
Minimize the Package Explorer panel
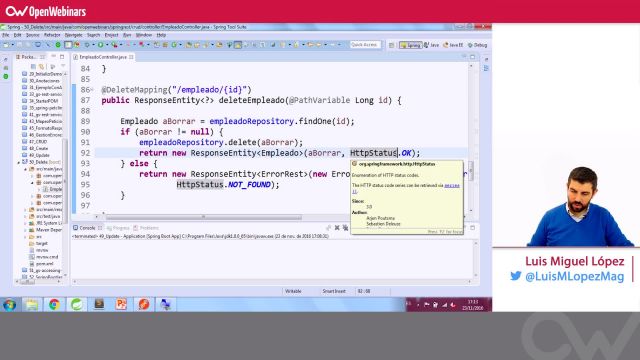[x=53, y=56]
